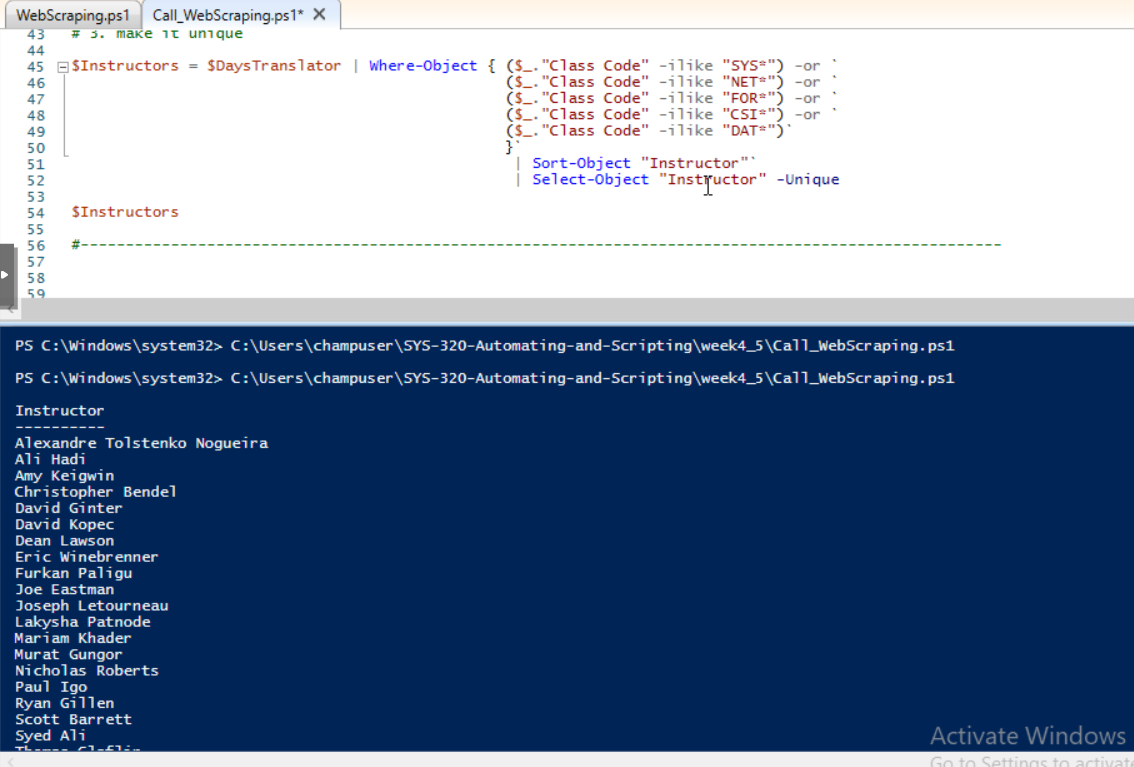
Task: Collapse the $Instructors code block at line 45
Action: pyautogui.click(x=63, y=67)
